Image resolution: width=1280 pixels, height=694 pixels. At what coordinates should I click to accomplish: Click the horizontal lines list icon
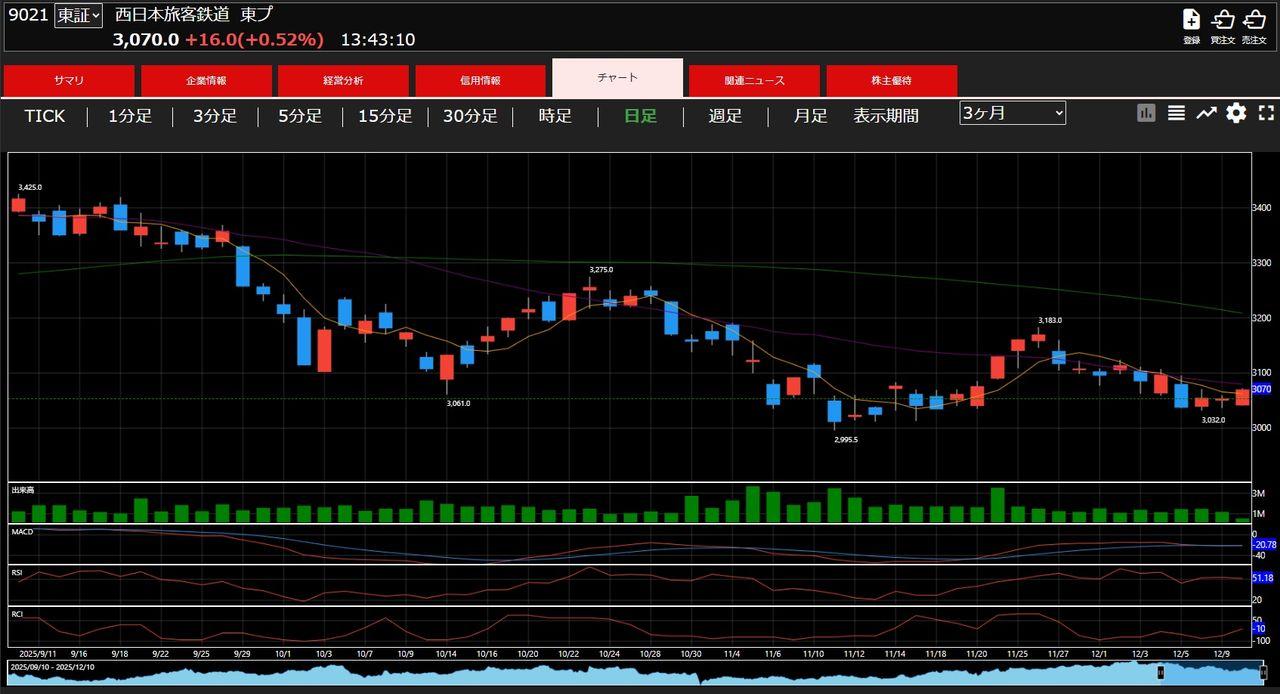pos(1176,113)
